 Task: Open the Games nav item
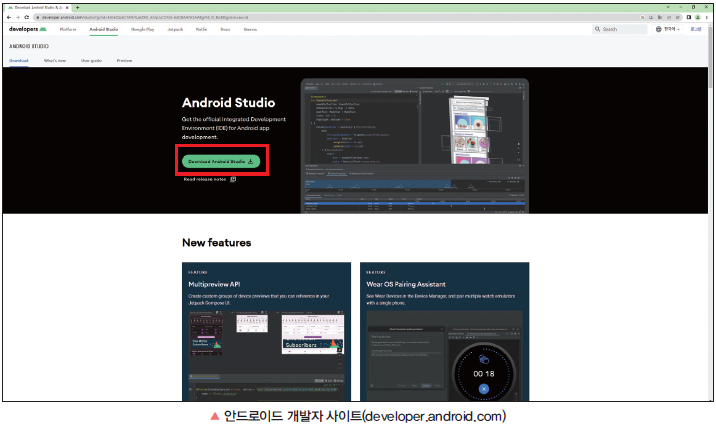click(250, 29)
